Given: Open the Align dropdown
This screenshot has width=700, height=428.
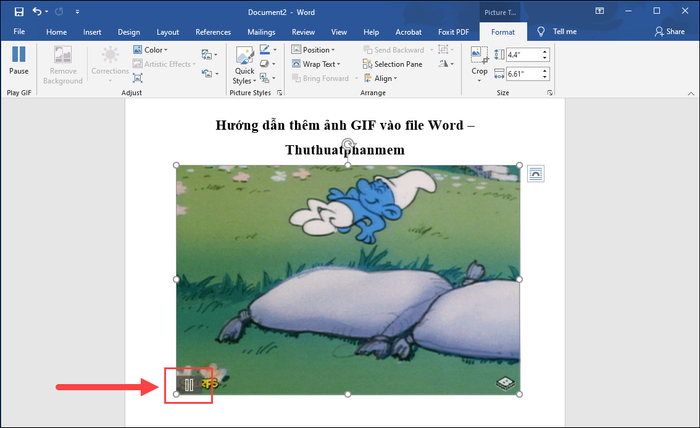Looking at the screenshot, I should point(380,79).
